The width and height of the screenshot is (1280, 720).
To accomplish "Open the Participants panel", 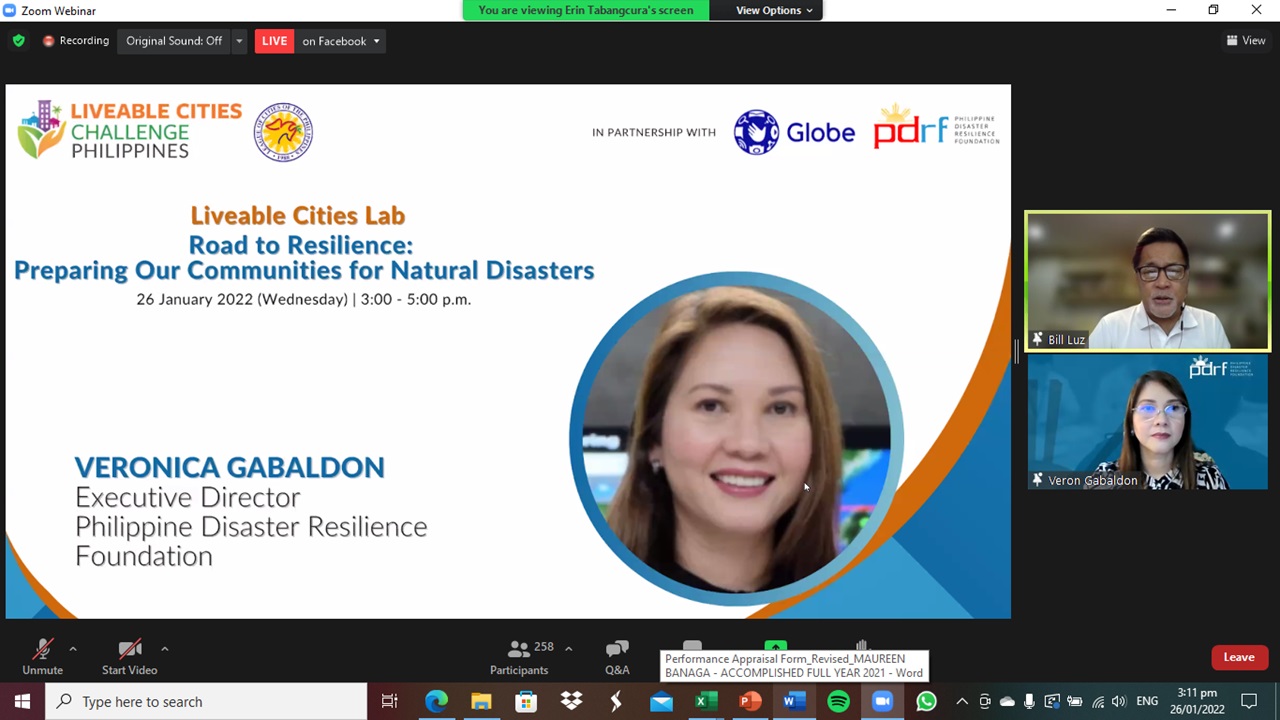I will click(519, 657).
